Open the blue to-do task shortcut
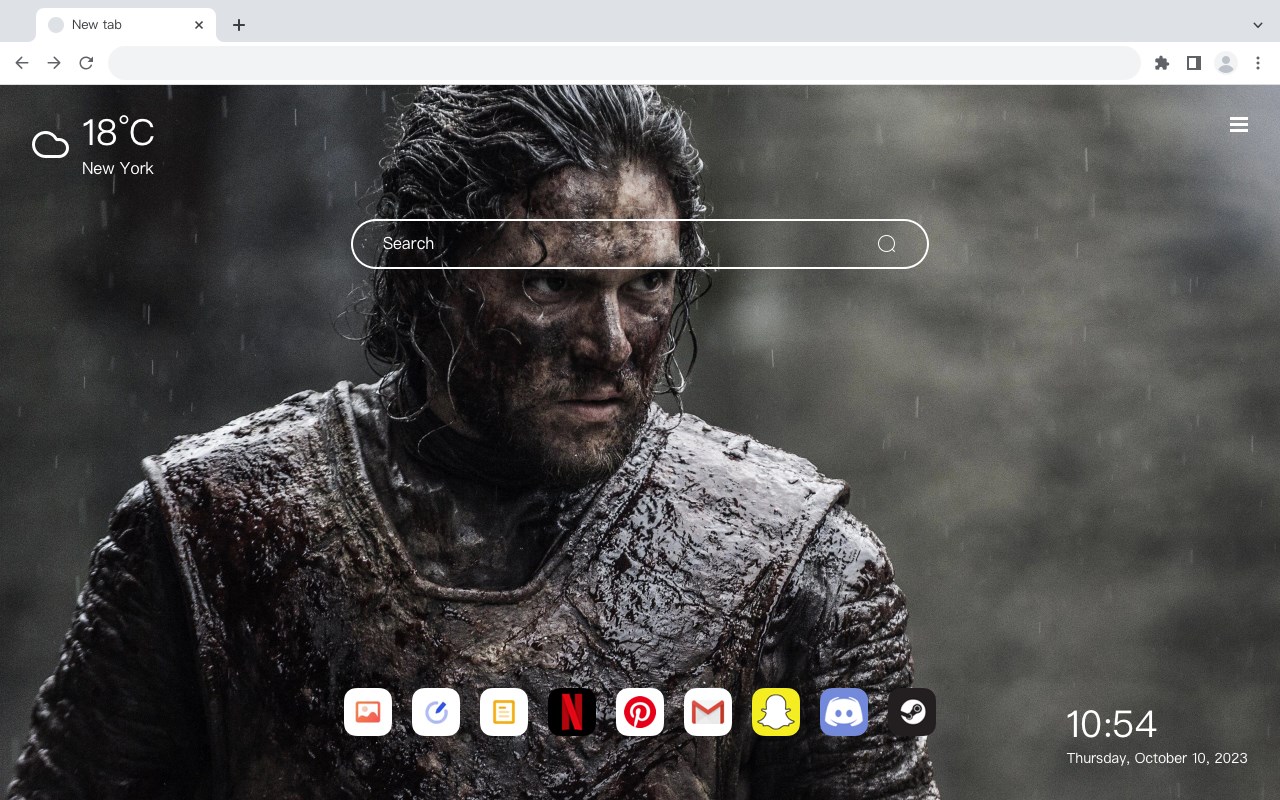1280x800 pixels. pyautogui.click(x=436, y=712)
